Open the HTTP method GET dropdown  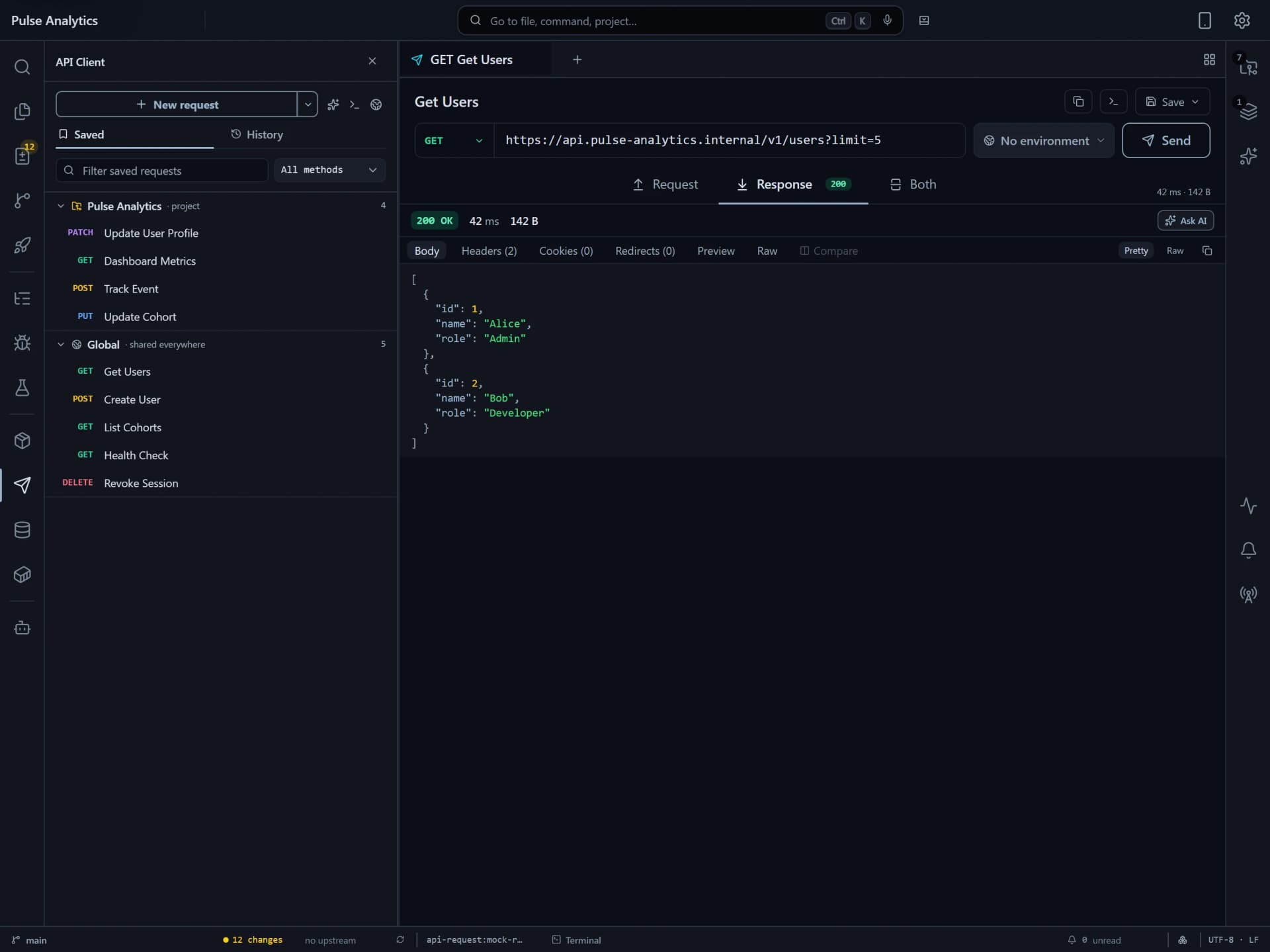[x=454, y=140]
